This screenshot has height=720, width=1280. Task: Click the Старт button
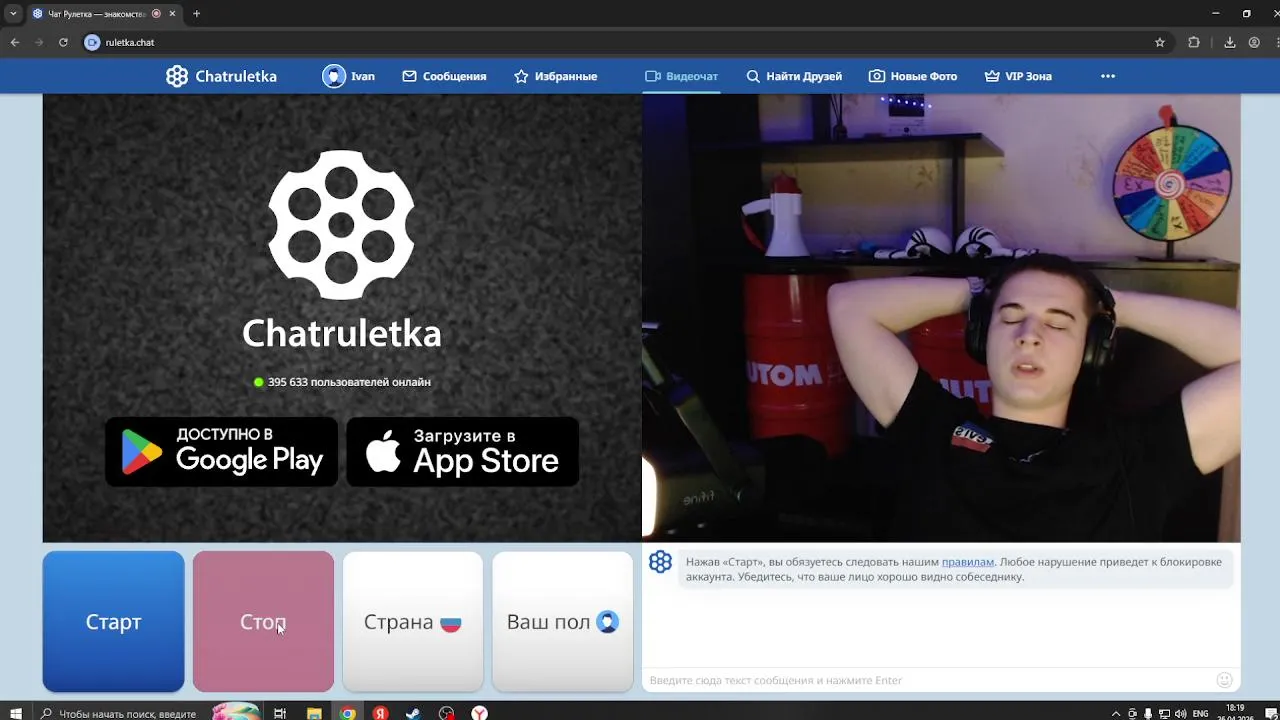point(113,621)
